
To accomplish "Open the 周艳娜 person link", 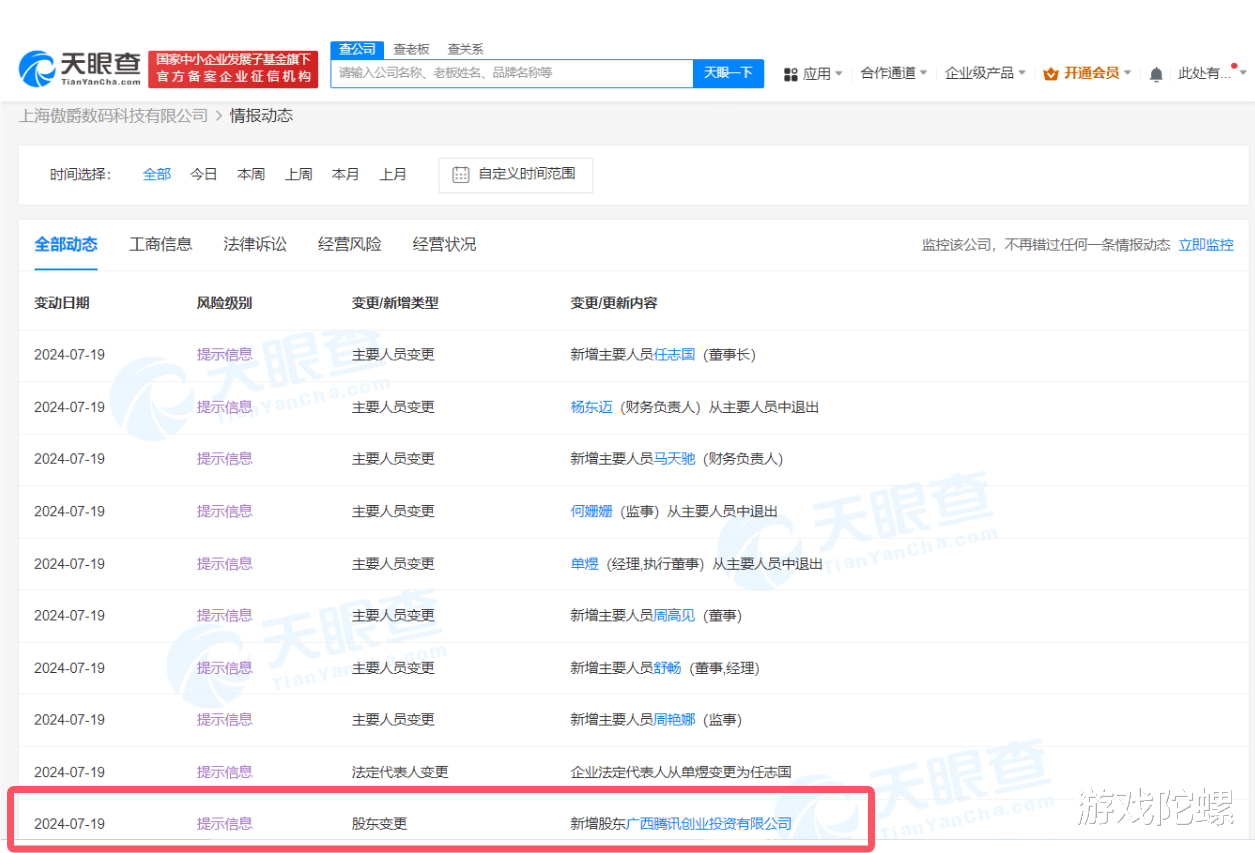I will [674, 720].
